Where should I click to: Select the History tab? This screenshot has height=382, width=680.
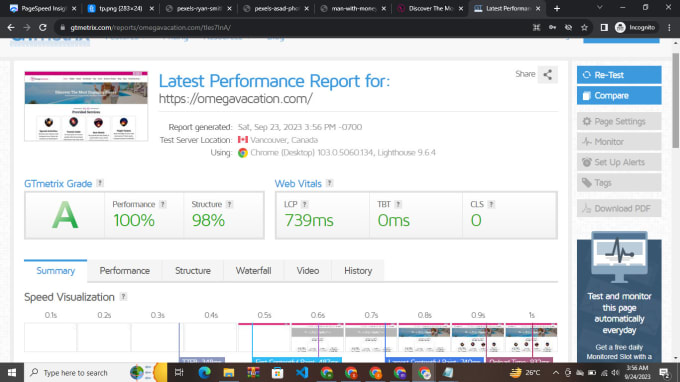pyautogui.click(x=358, y=271)
